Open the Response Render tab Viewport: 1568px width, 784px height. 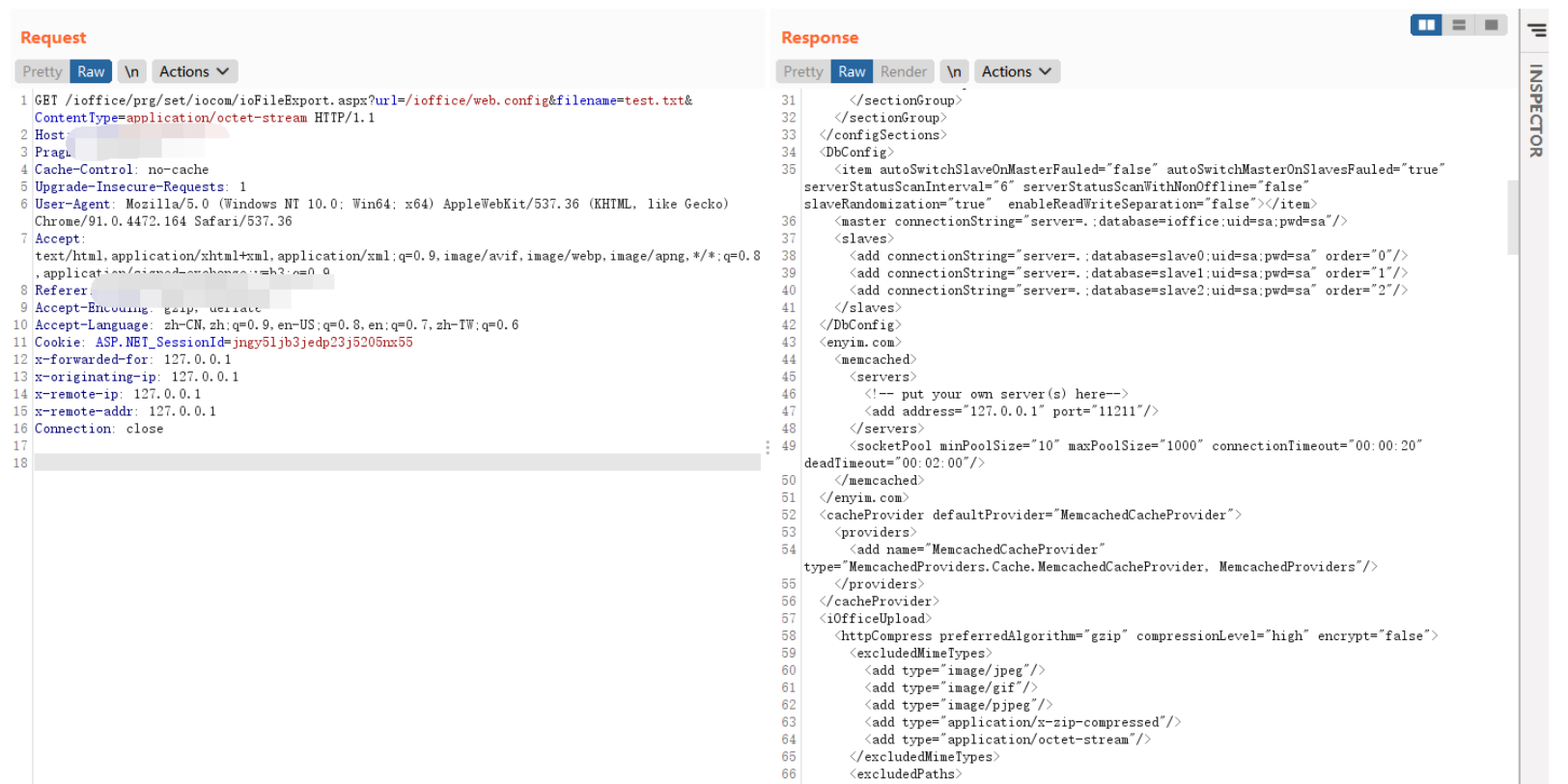pyautogui.click(x=903, y=71)
